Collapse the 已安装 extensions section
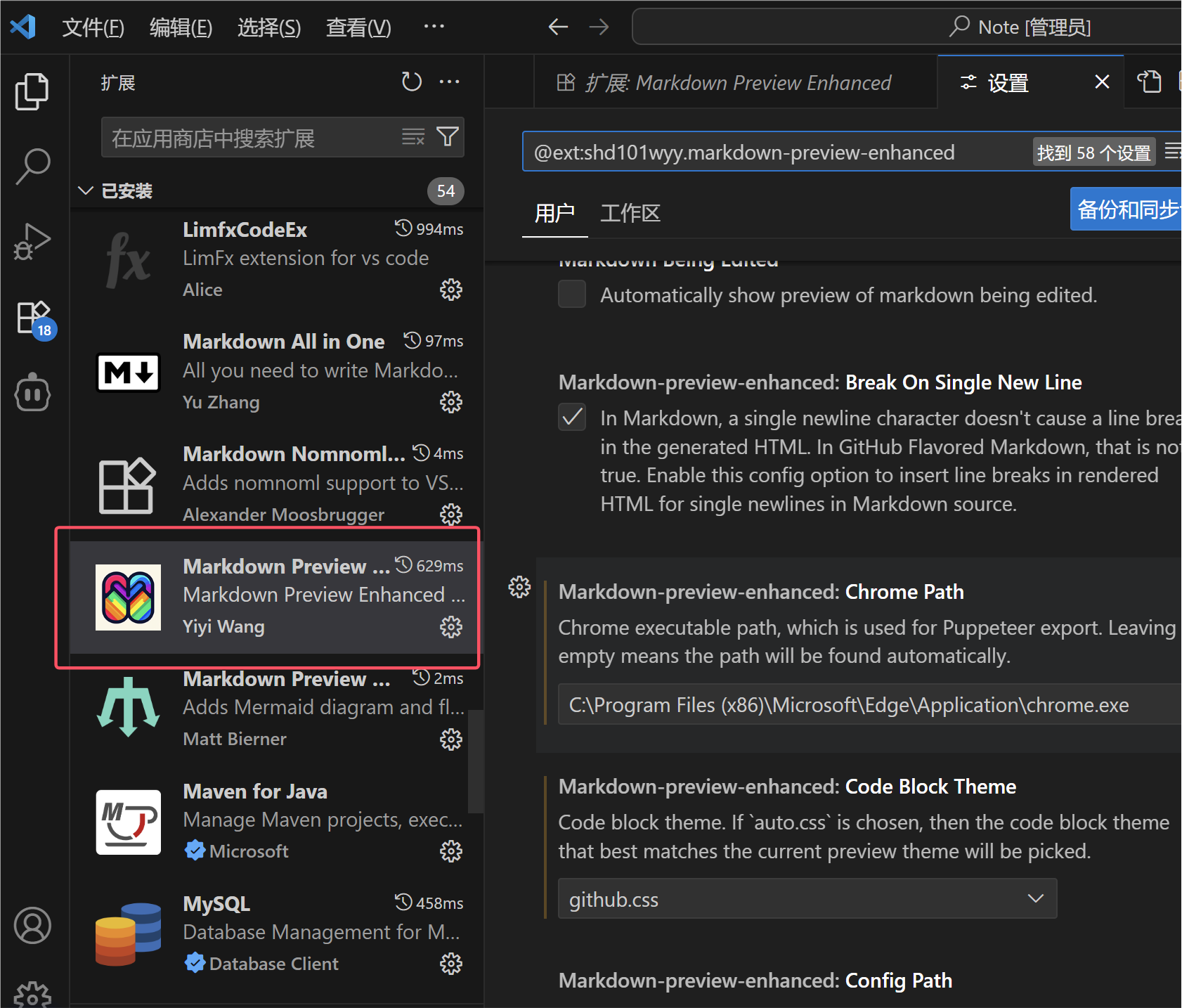 pos(86,190)
